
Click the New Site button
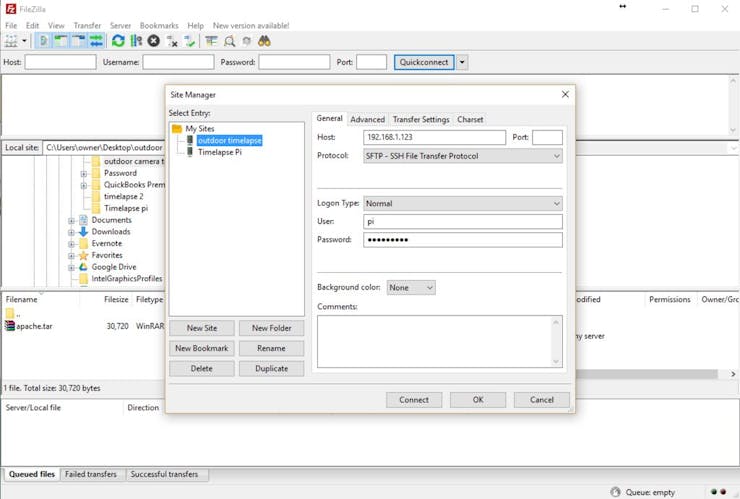pos(202,328)
